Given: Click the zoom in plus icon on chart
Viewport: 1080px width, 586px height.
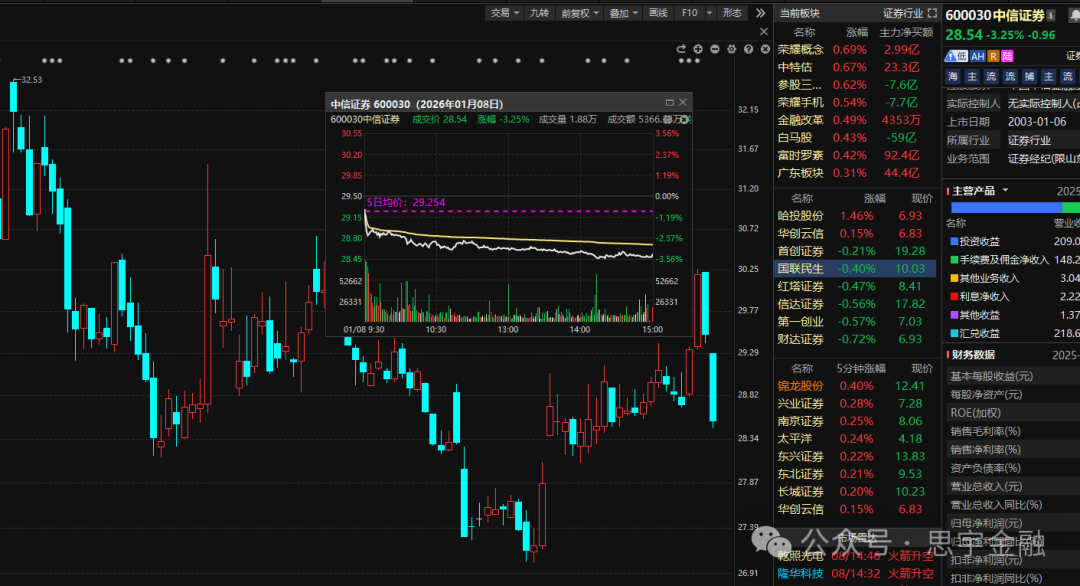Looking at the screenshot, I should [x=697, y=48].
